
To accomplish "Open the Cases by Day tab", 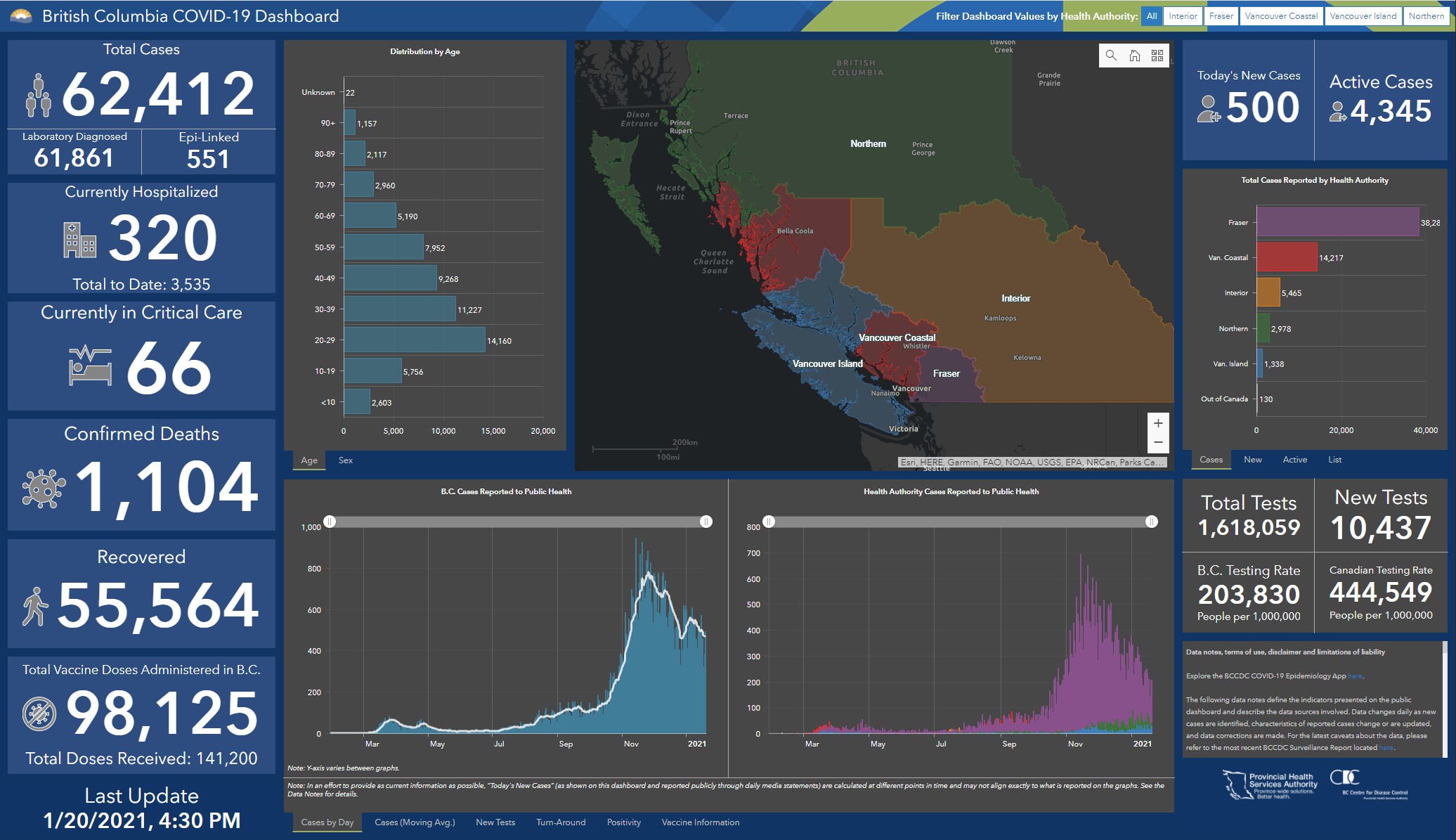I will [327, 822].
